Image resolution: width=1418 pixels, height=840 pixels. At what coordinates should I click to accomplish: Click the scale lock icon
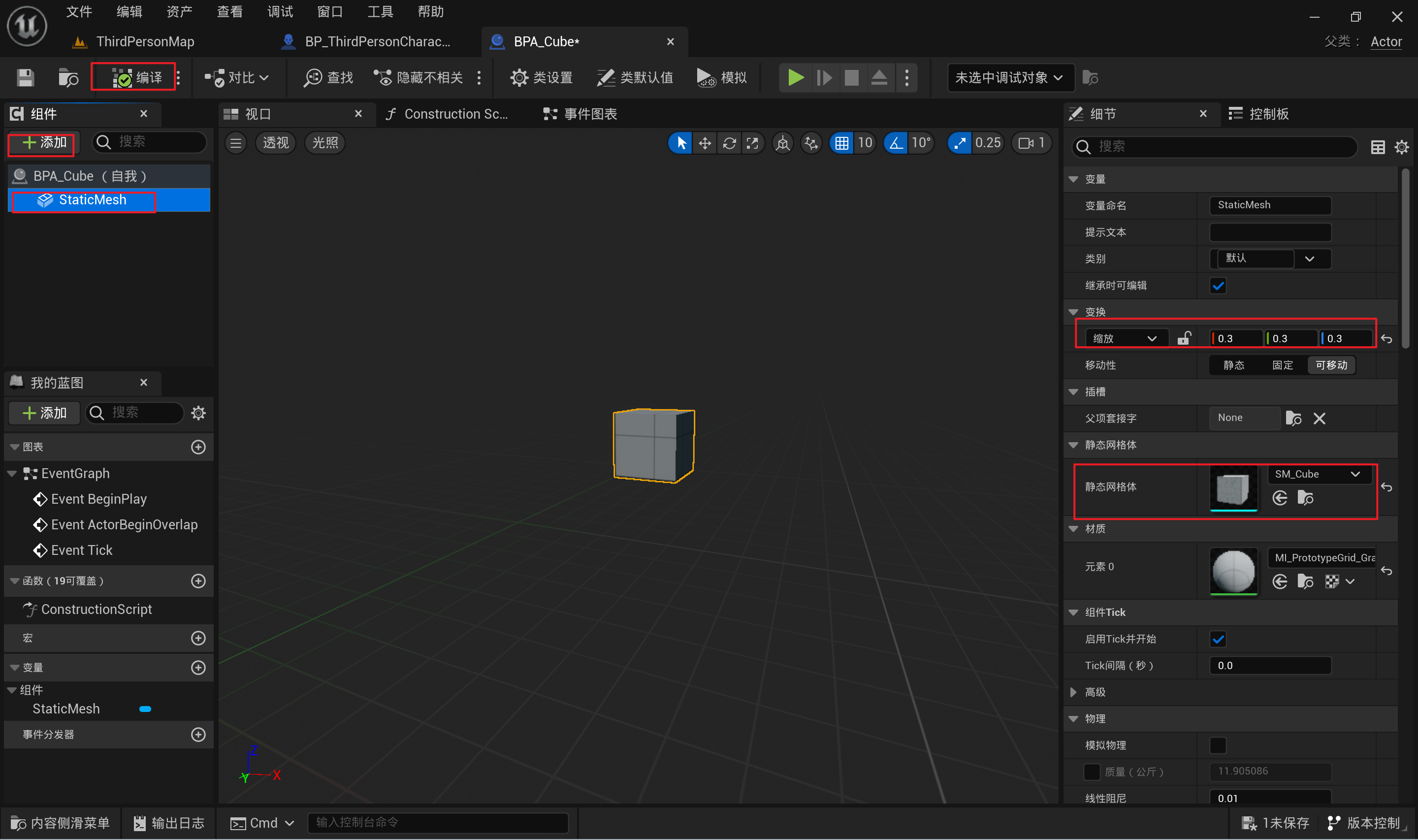[1184, 338]
